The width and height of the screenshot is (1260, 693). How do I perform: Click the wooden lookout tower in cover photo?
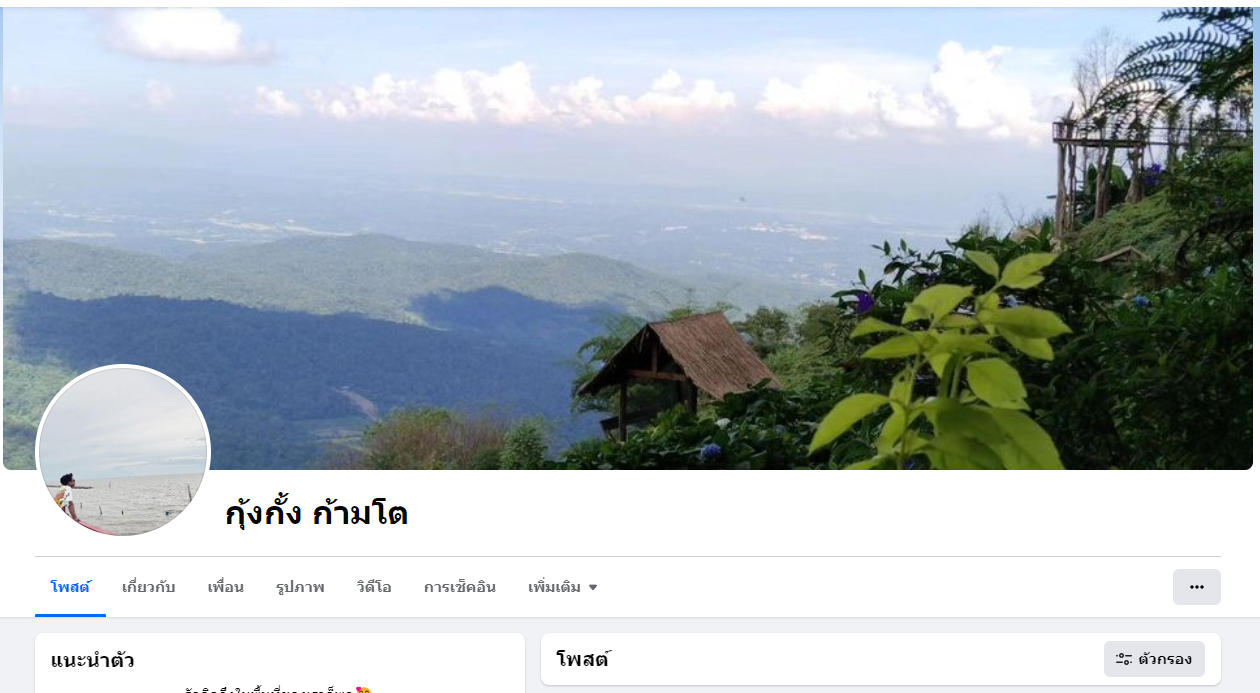1098,175
